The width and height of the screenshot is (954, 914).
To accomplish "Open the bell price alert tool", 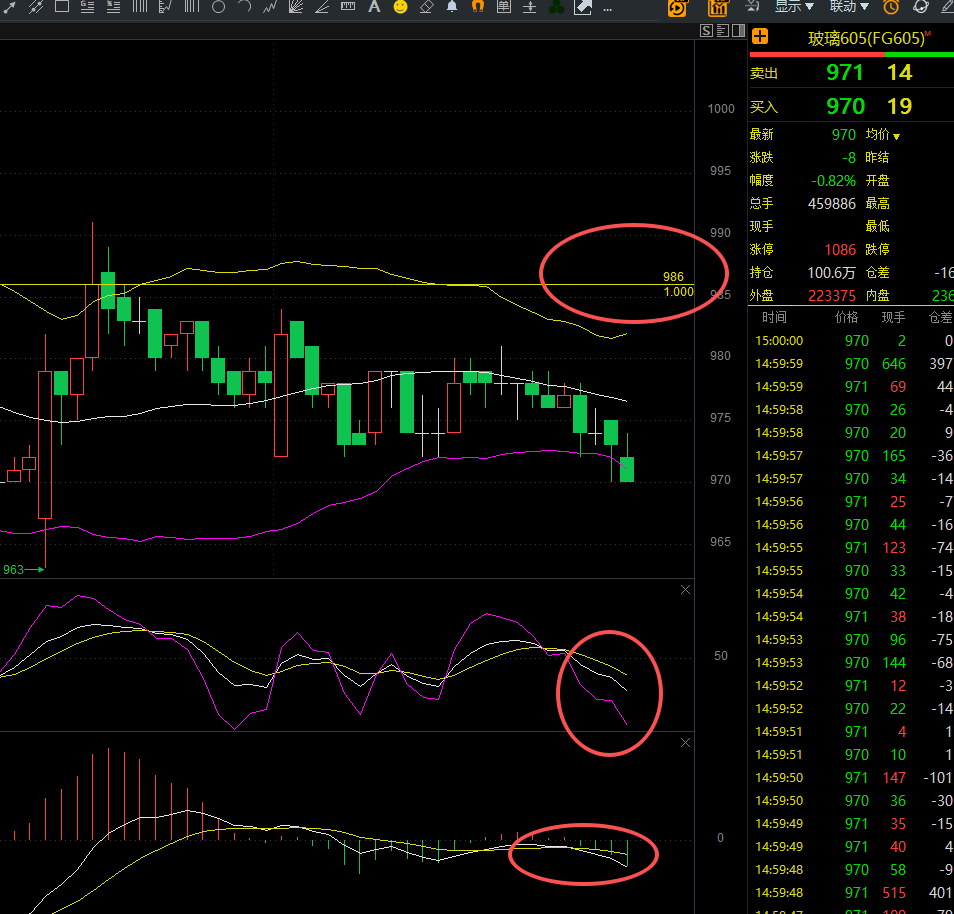I will (x=452, y=7).
